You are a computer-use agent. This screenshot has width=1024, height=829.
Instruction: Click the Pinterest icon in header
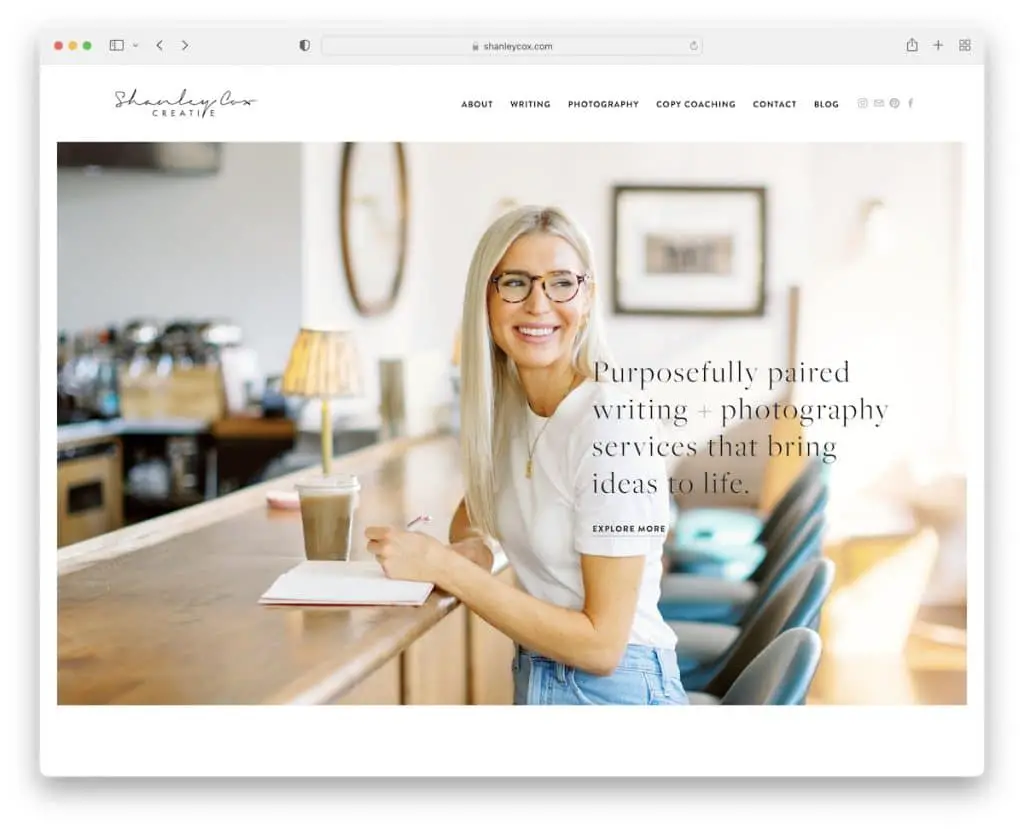(894, 103)
